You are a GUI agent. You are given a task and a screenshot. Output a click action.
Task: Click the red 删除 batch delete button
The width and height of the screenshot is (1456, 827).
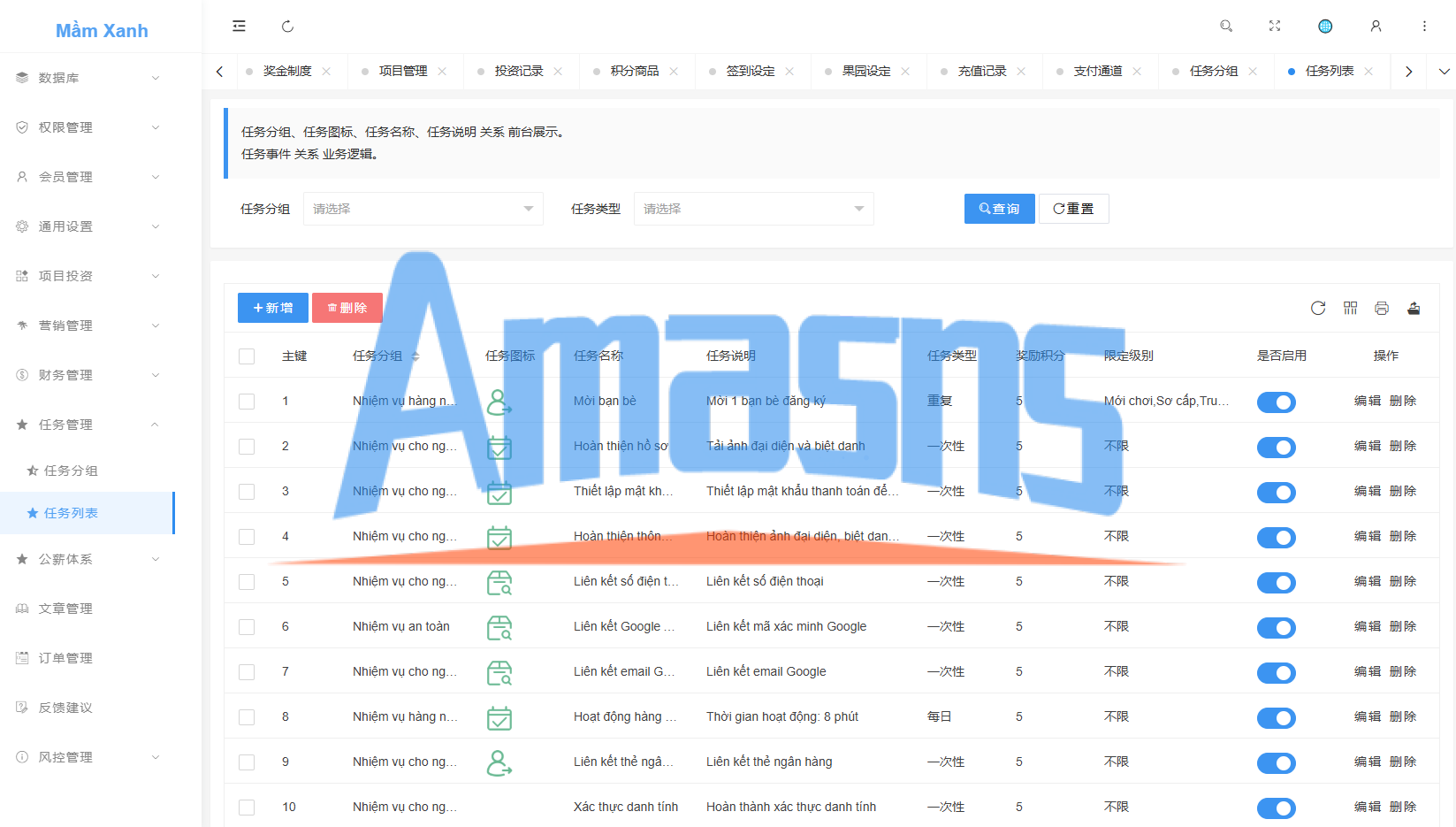click(347, 308)
